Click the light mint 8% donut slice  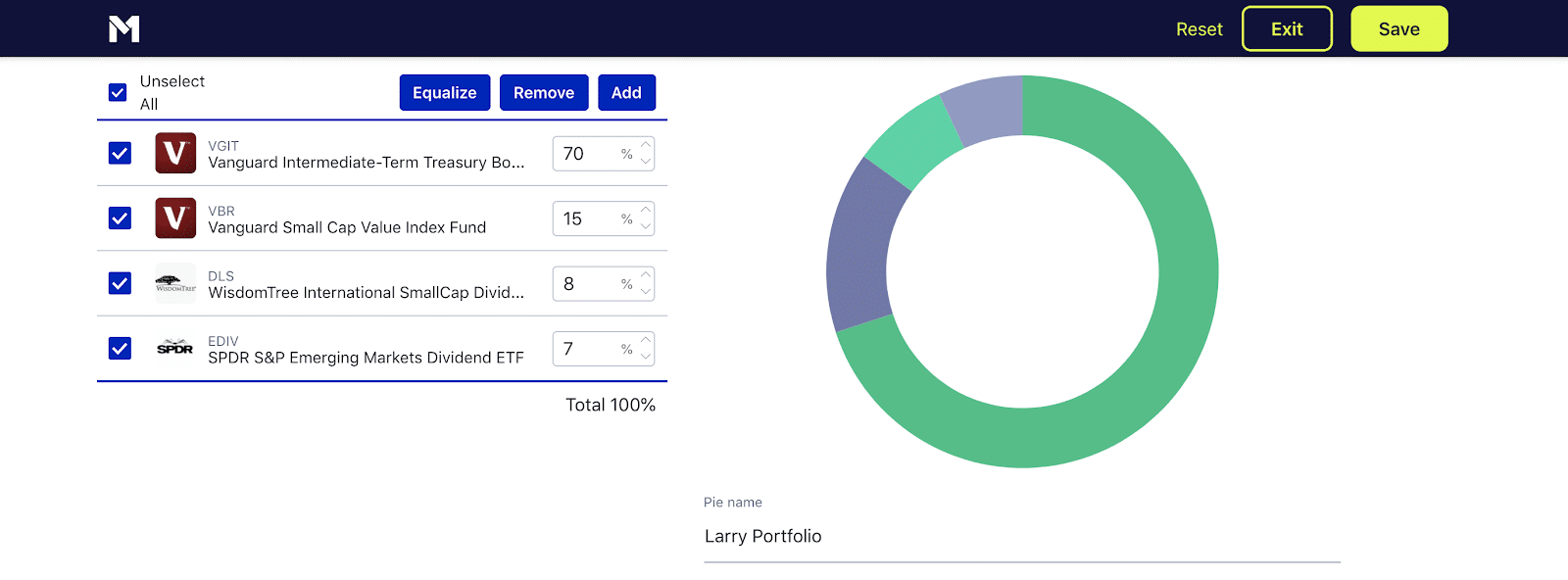click(915, 142)
